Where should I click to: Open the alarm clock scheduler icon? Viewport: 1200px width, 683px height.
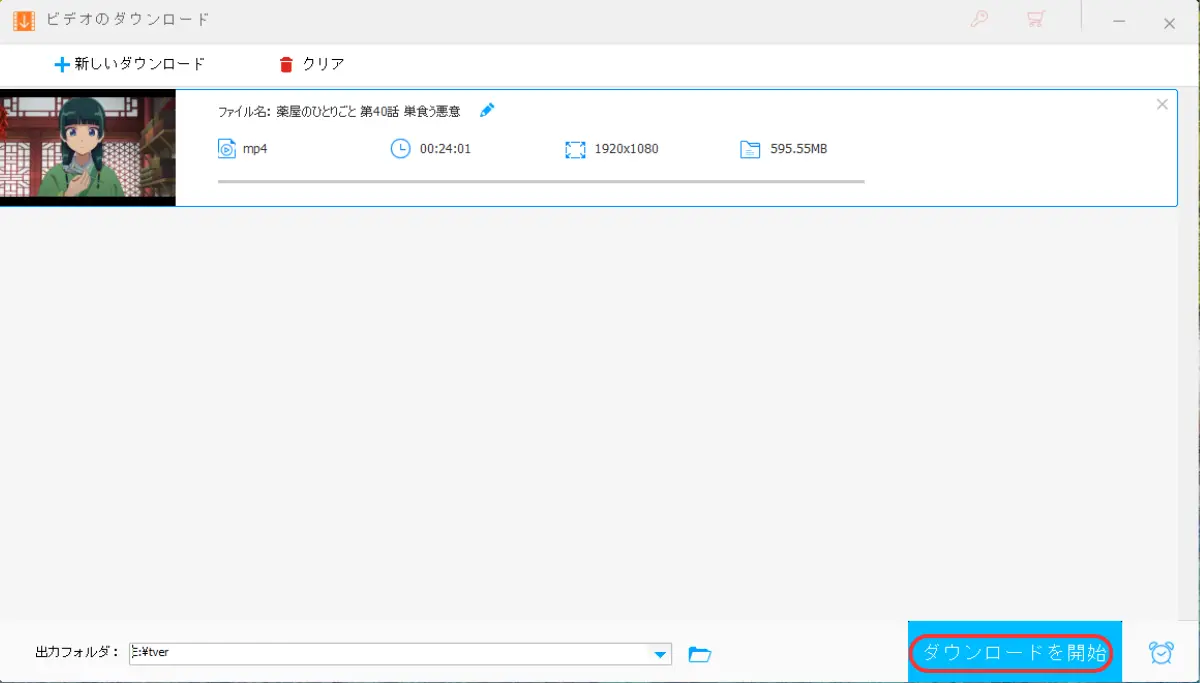tap(1161, 653)
